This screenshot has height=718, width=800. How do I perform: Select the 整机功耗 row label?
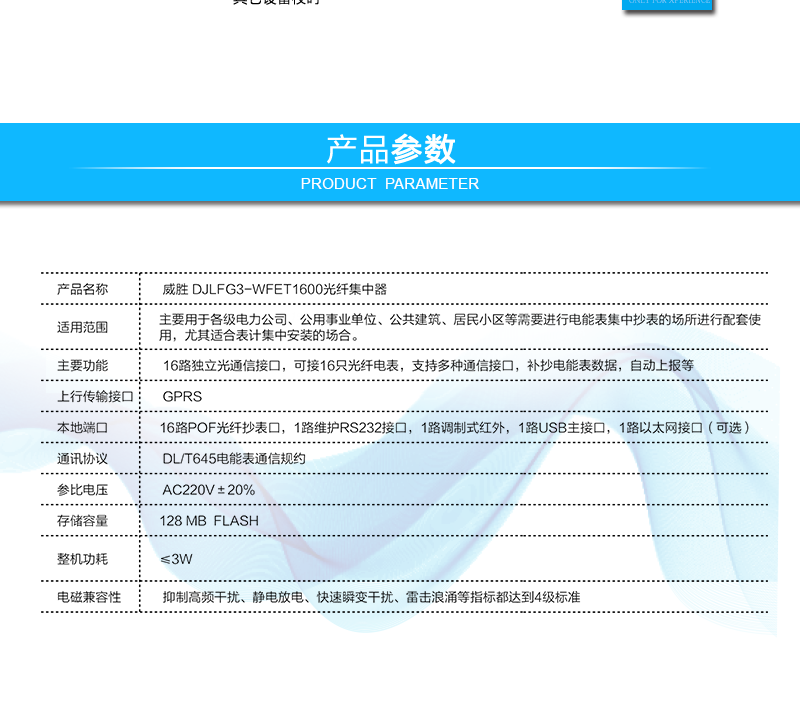click(83, 559)
